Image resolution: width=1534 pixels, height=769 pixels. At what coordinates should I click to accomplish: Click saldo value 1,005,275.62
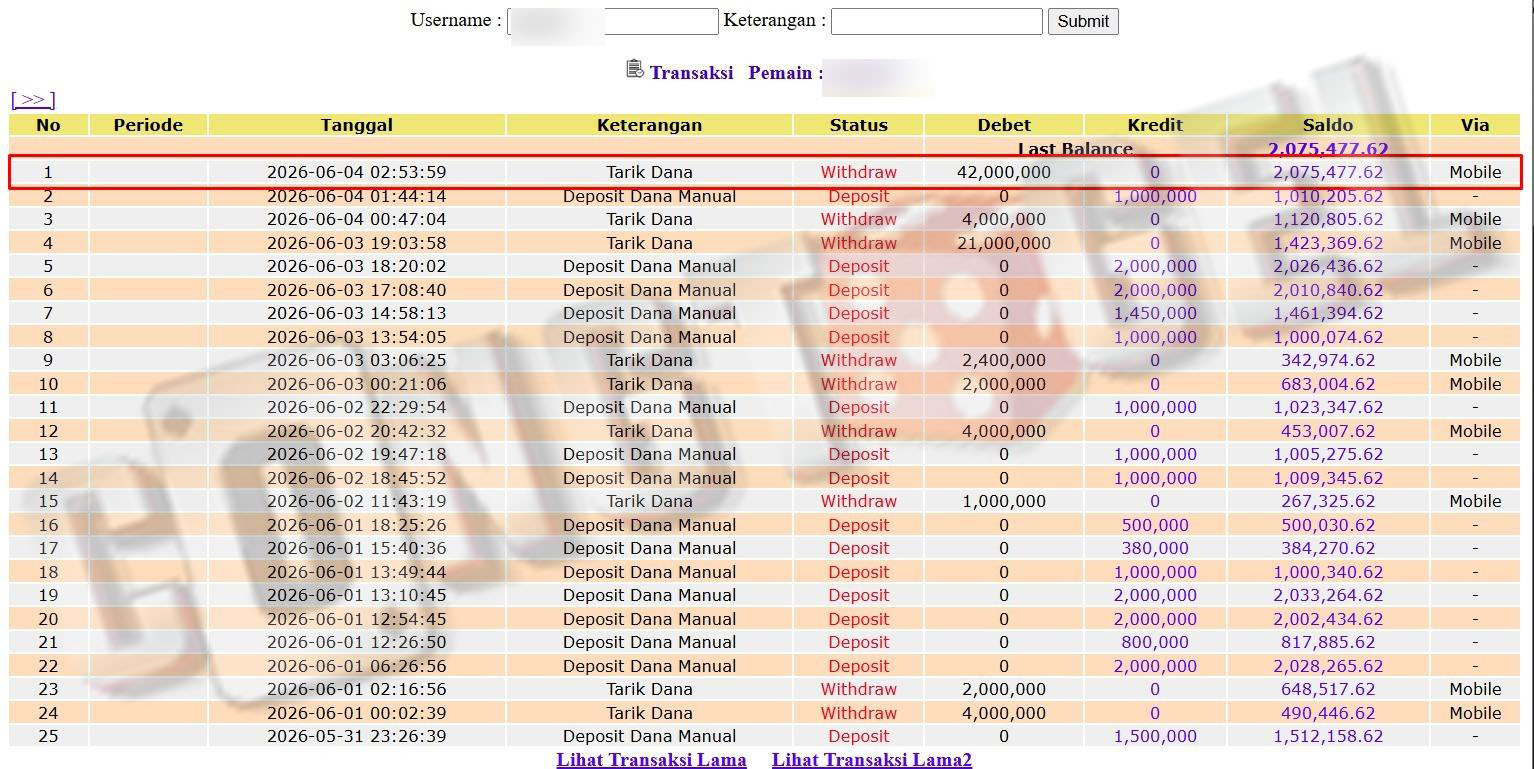coord(1328,454)
